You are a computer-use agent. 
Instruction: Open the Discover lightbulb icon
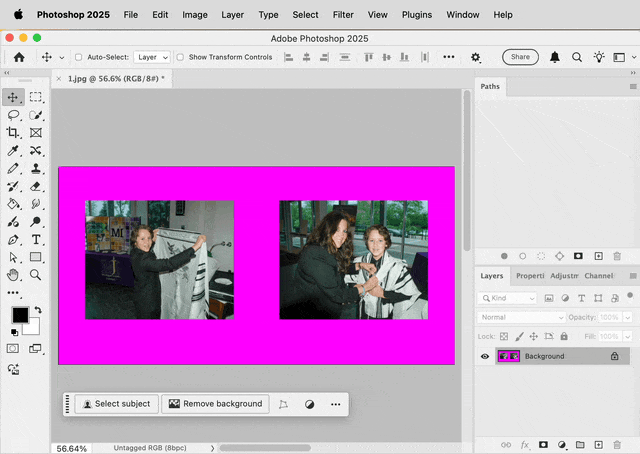[599, 57]
